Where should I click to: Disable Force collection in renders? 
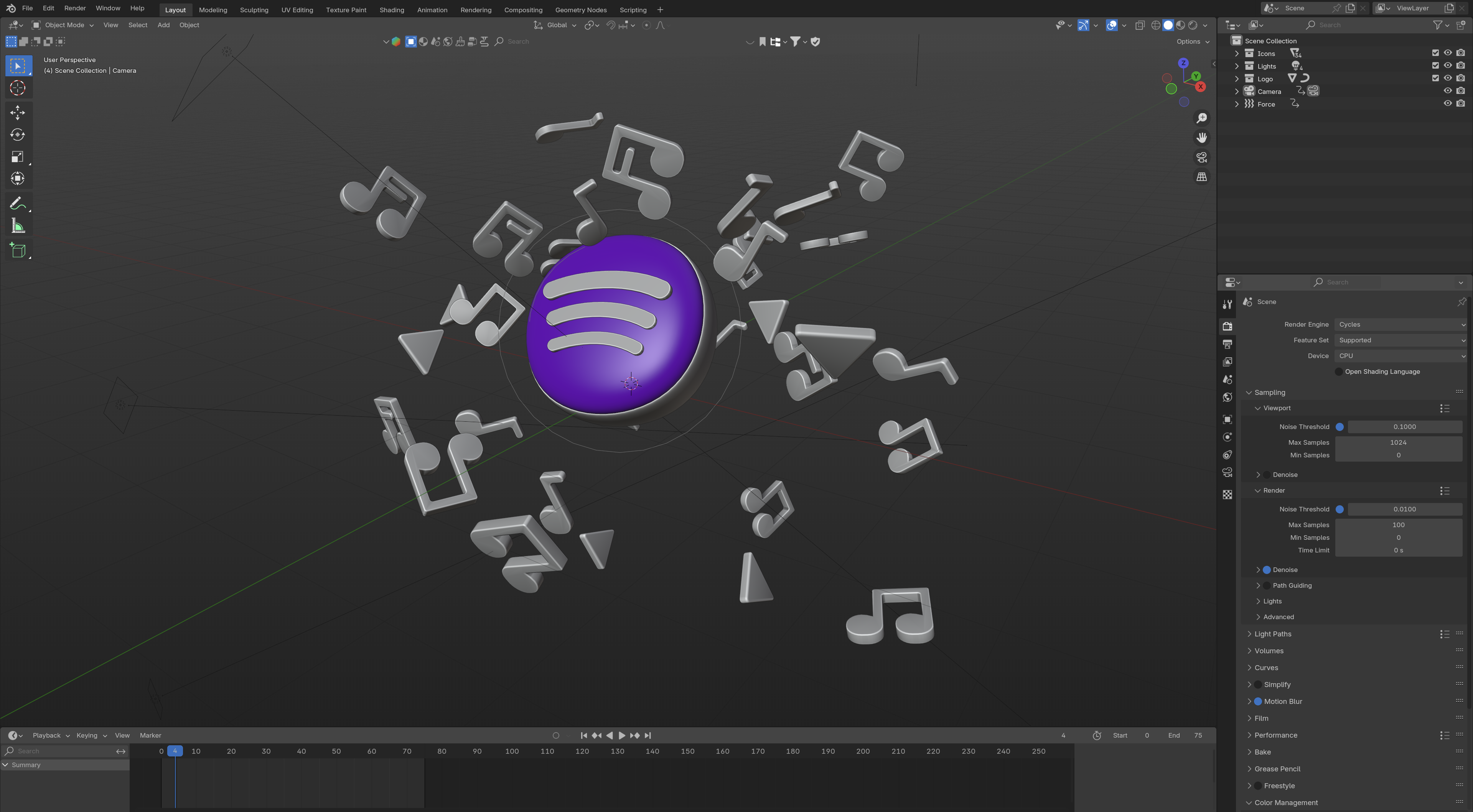click(1460, 104)
